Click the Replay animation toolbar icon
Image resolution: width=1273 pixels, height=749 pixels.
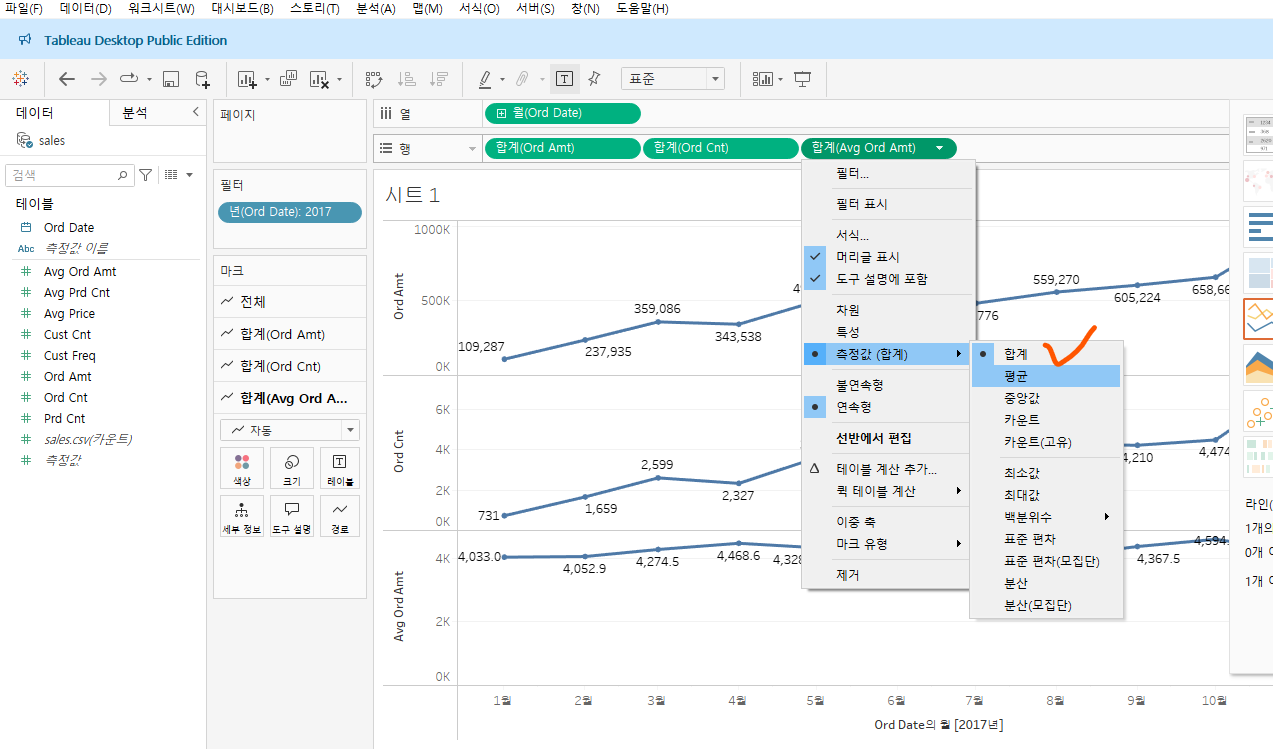click(x=130, y=78)
